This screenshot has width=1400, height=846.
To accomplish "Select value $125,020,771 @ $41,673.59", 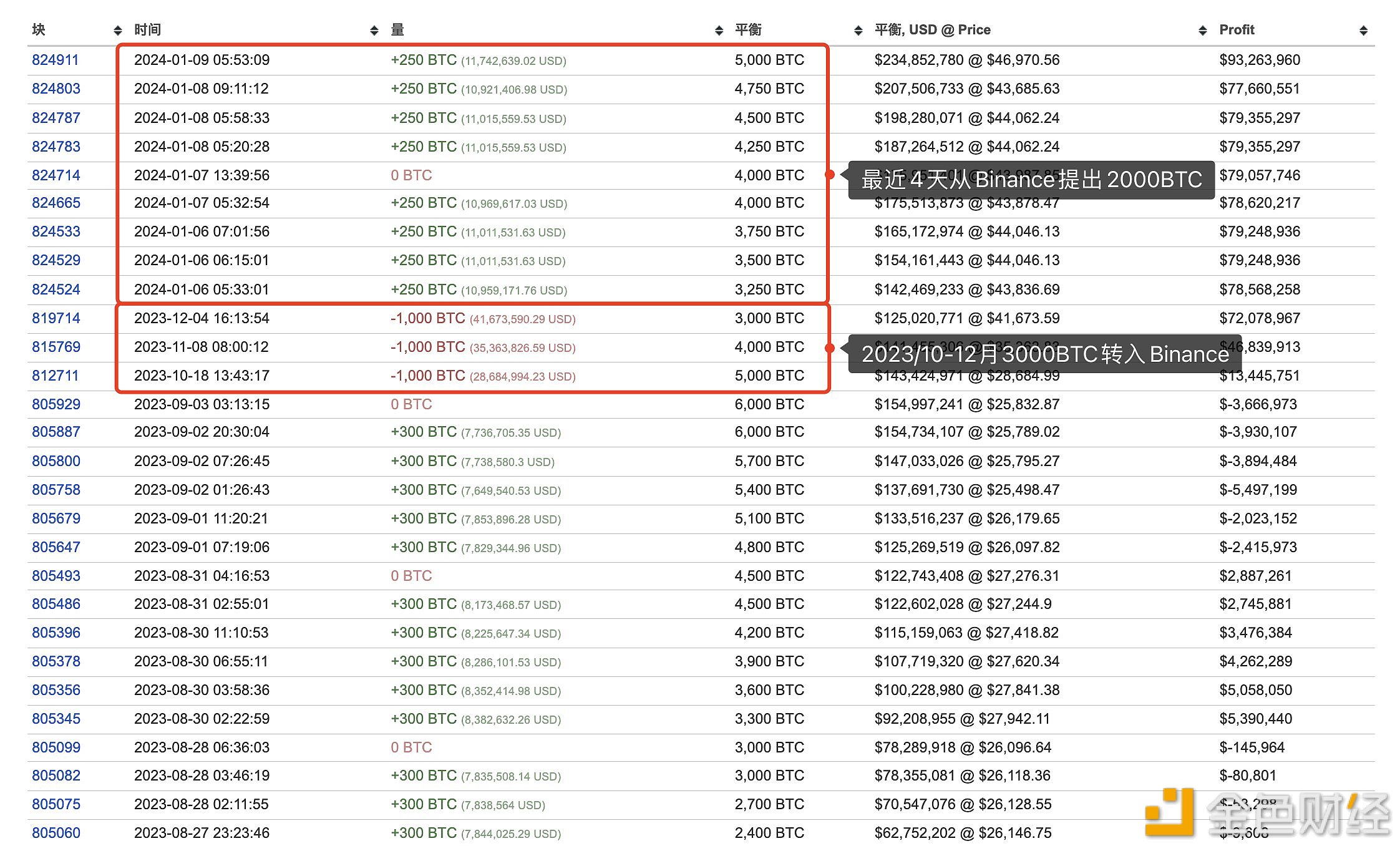I will [967, 318].
